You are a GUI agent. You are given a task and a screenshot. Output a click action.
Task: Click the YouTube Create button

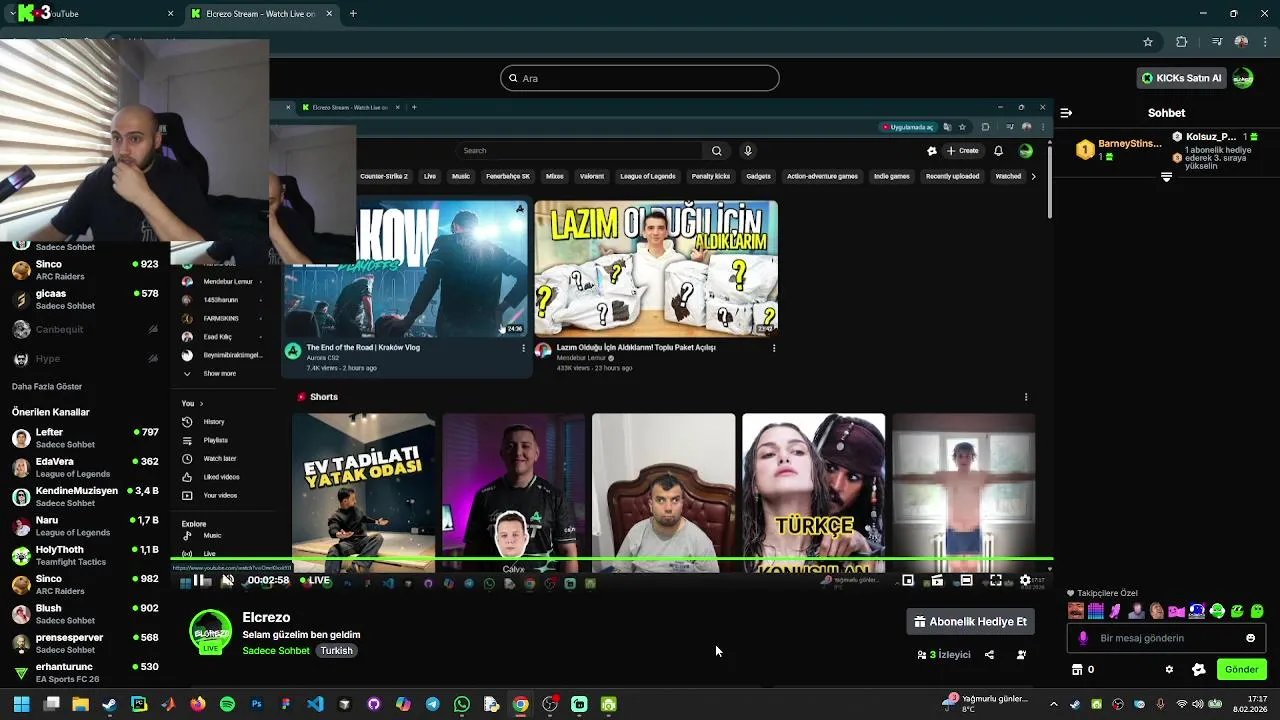point(963,151)
